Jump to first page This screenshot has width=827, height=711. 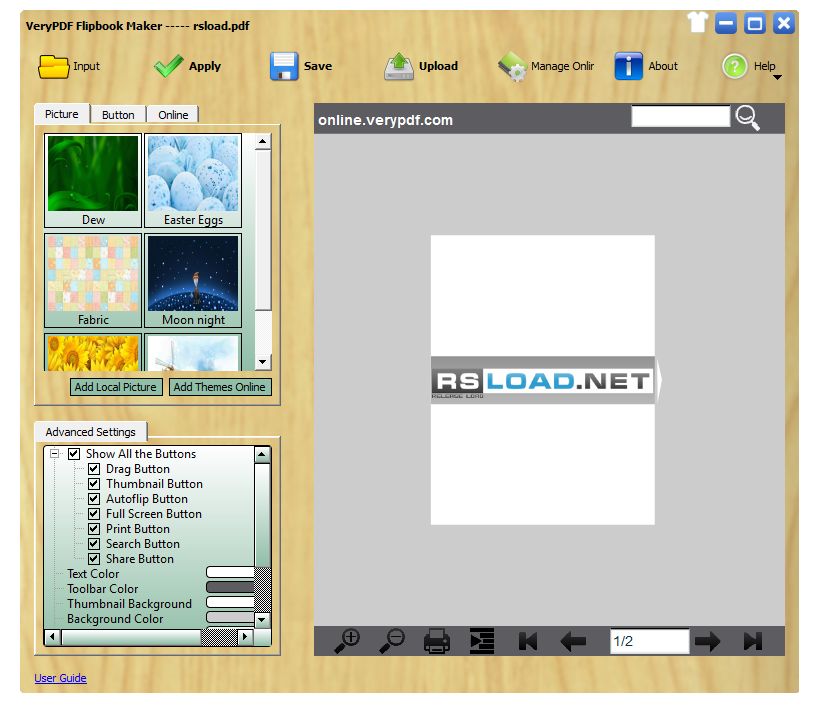(528, 641)
